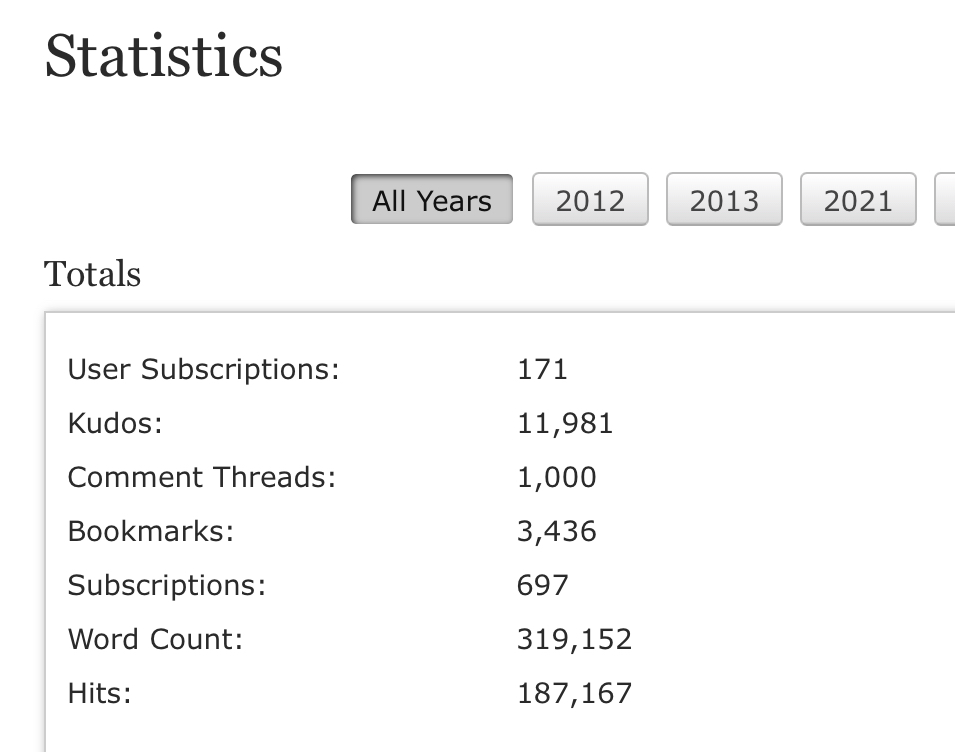Click the bookmarks total 3,436
955x752 pixels.
click(x=557, y=531)
